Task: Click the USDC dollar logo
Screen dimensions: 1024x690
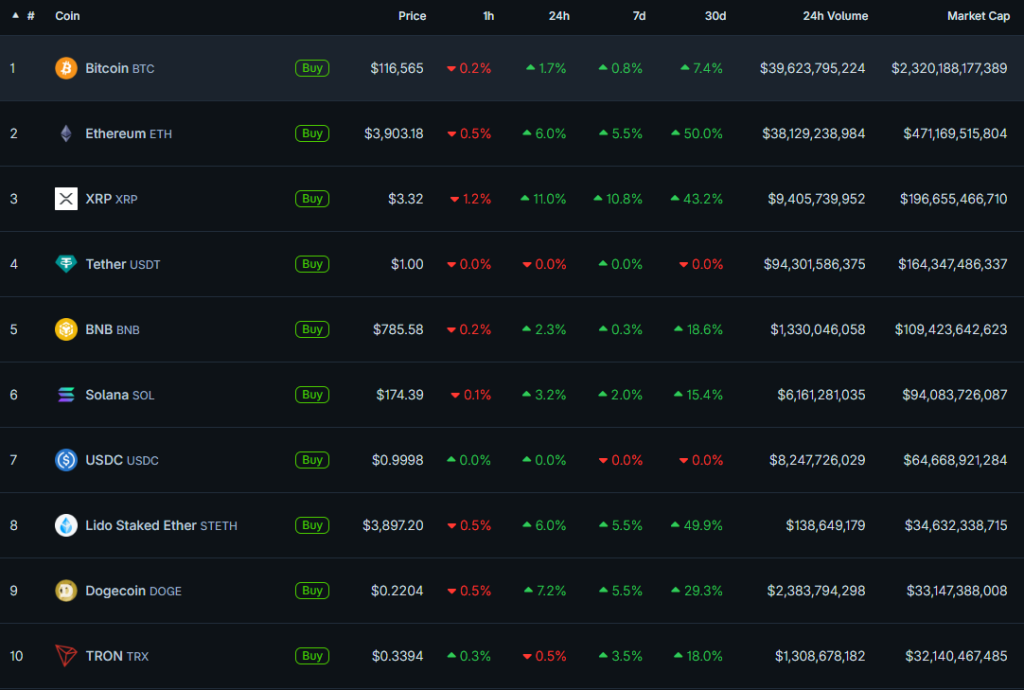Action: click(x=64, y=459)
